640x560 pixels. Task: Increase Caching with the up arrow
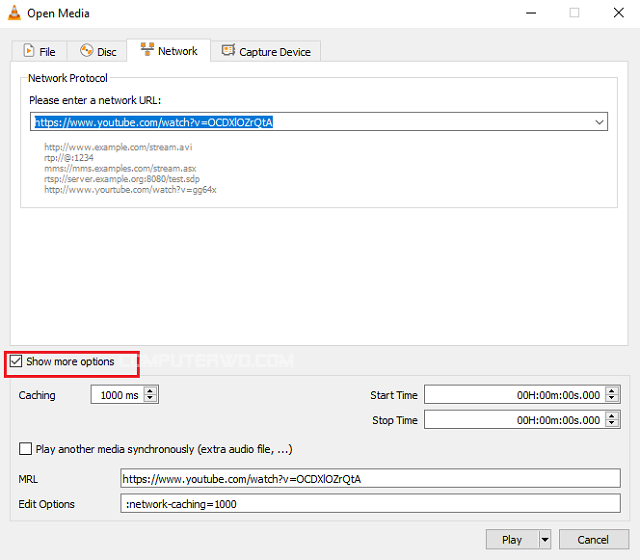(x=150, y=391)
